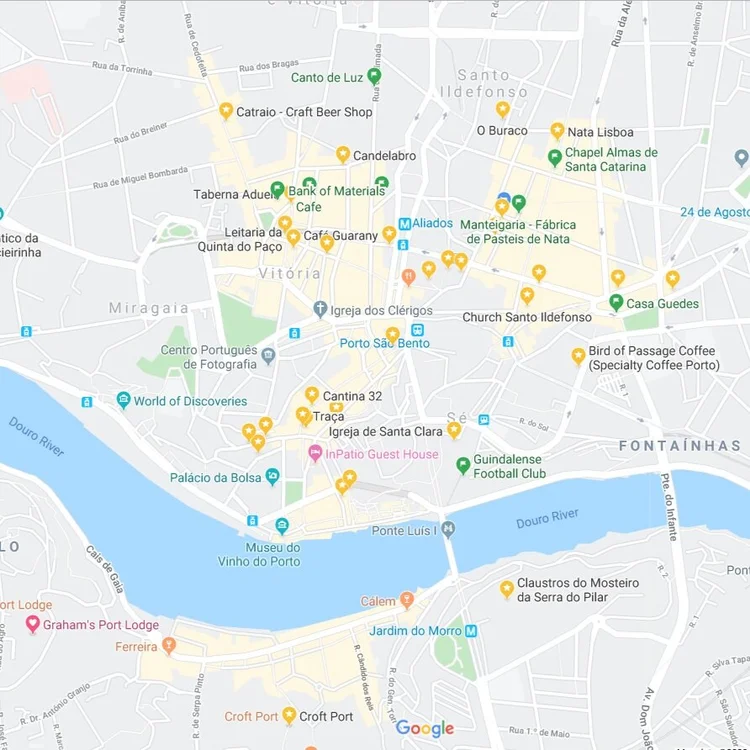Open the Graham's Port Lodge heart pin
Viewport: 750px width, 750px height.
tap(32, 624)
